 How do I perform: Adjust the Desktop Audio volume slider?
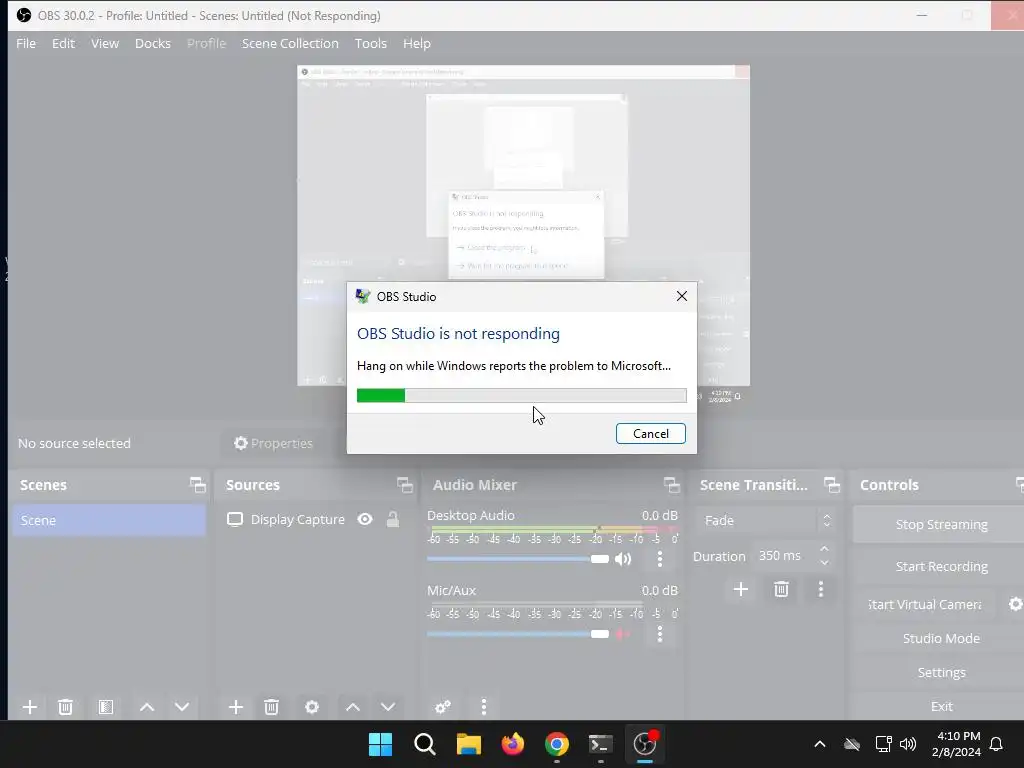518,559
